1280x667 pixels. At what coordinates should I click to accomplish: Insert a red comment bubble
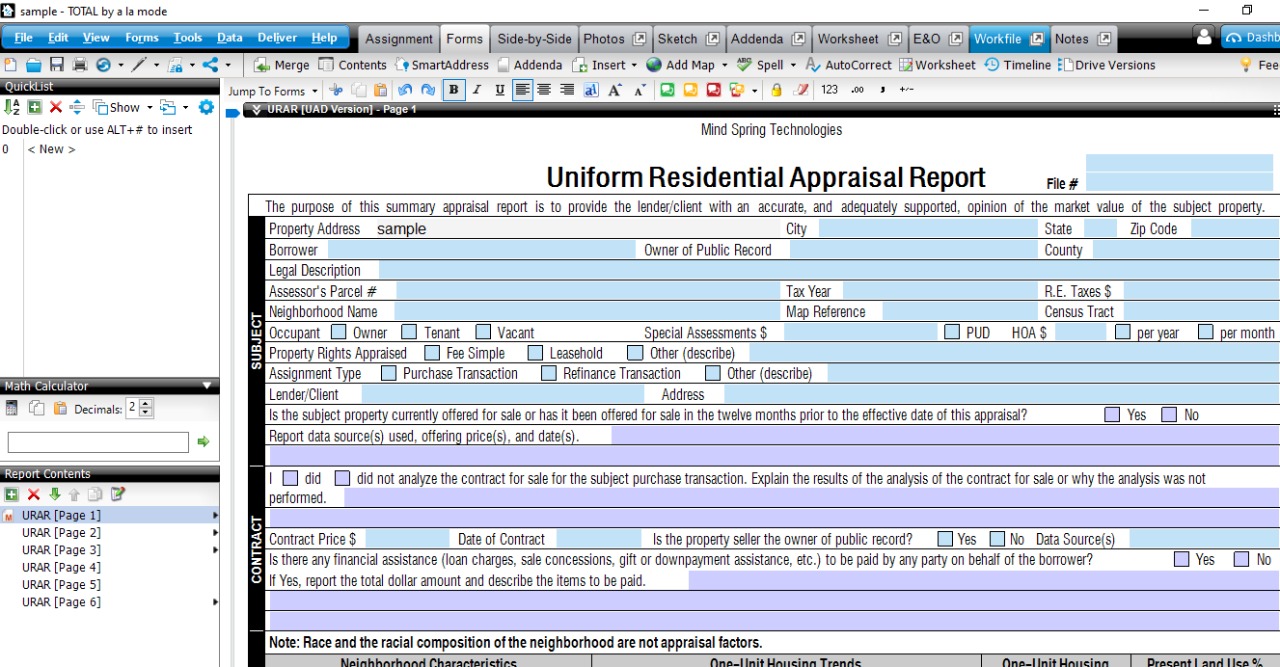click(x=713, y=90)
